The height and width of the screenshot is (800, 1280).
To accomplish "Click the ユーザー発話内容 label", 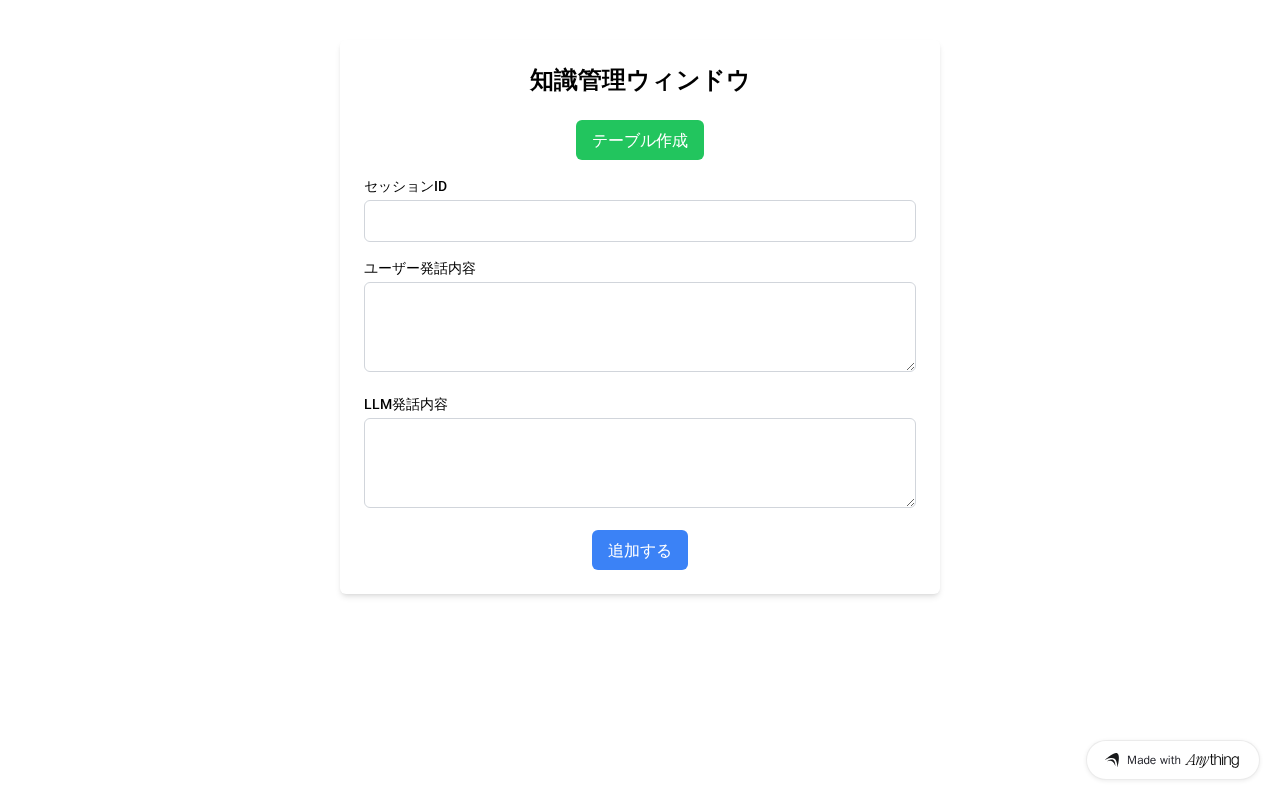I will pos(420,268).
